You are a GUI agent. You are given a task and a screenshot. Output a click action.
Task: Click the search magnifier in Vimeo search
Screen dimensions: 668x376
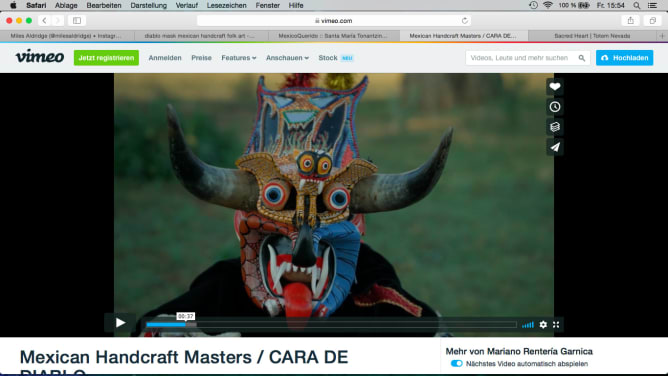click(582, 58)
